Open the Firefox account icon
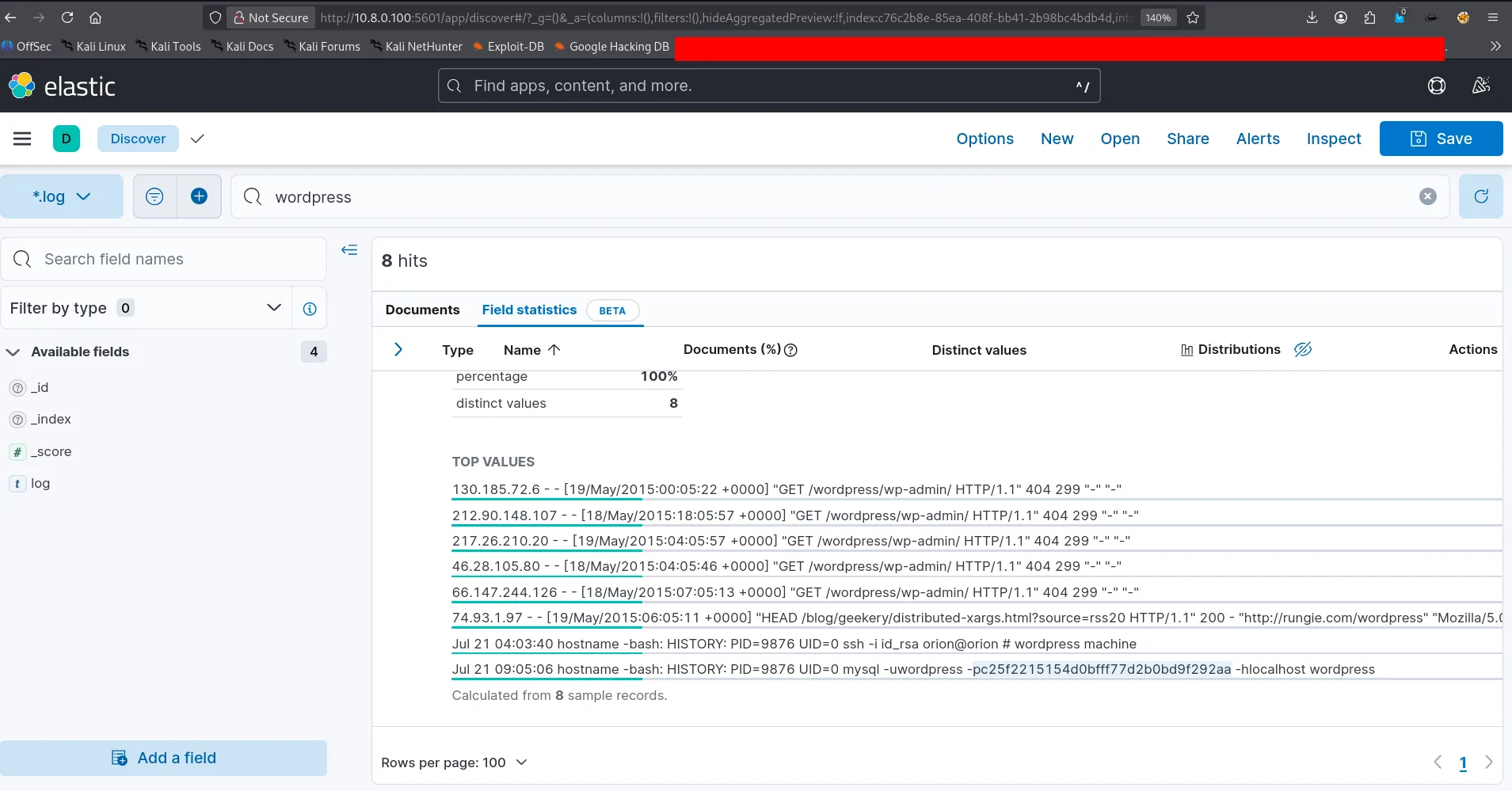 [1341, 17]
